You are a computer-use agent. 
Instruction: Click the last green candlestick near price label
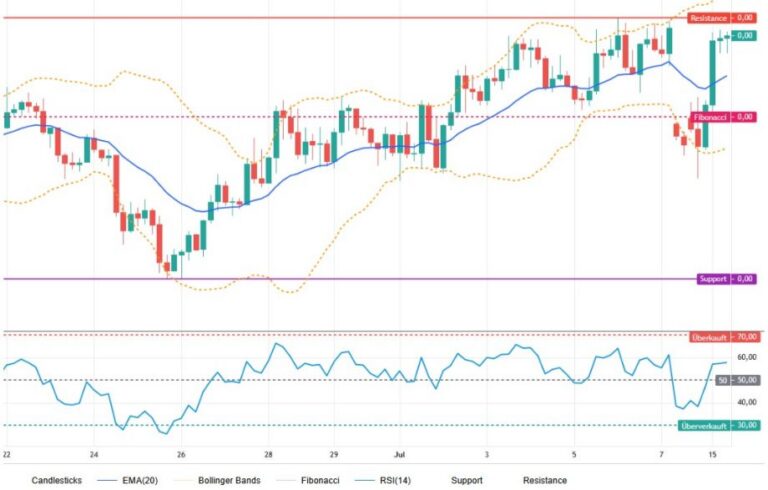tap(727, 37)
